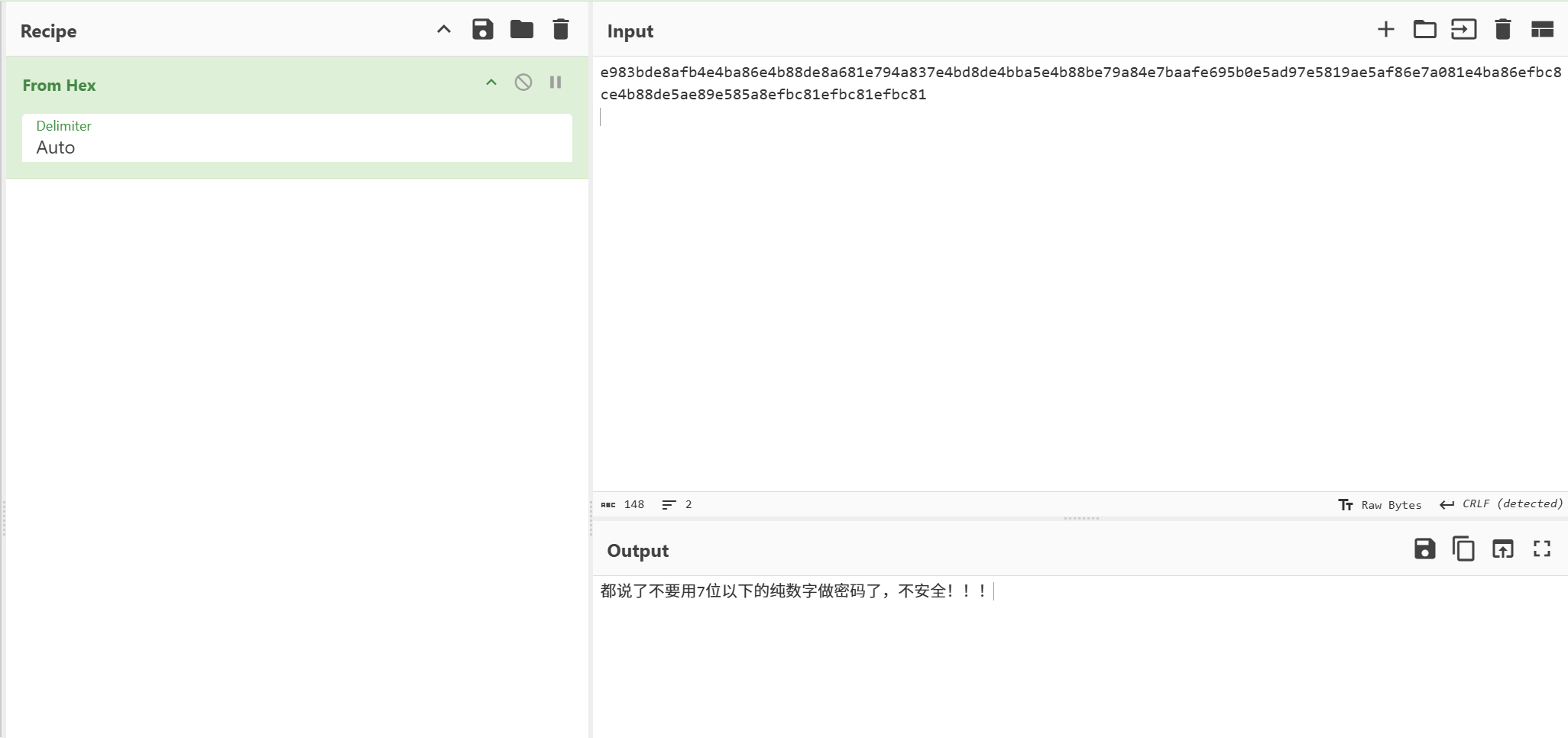Image resolution: width=1568 pixels, height=738 pixels.
Task: Open folder as input
Action: 1424,30
